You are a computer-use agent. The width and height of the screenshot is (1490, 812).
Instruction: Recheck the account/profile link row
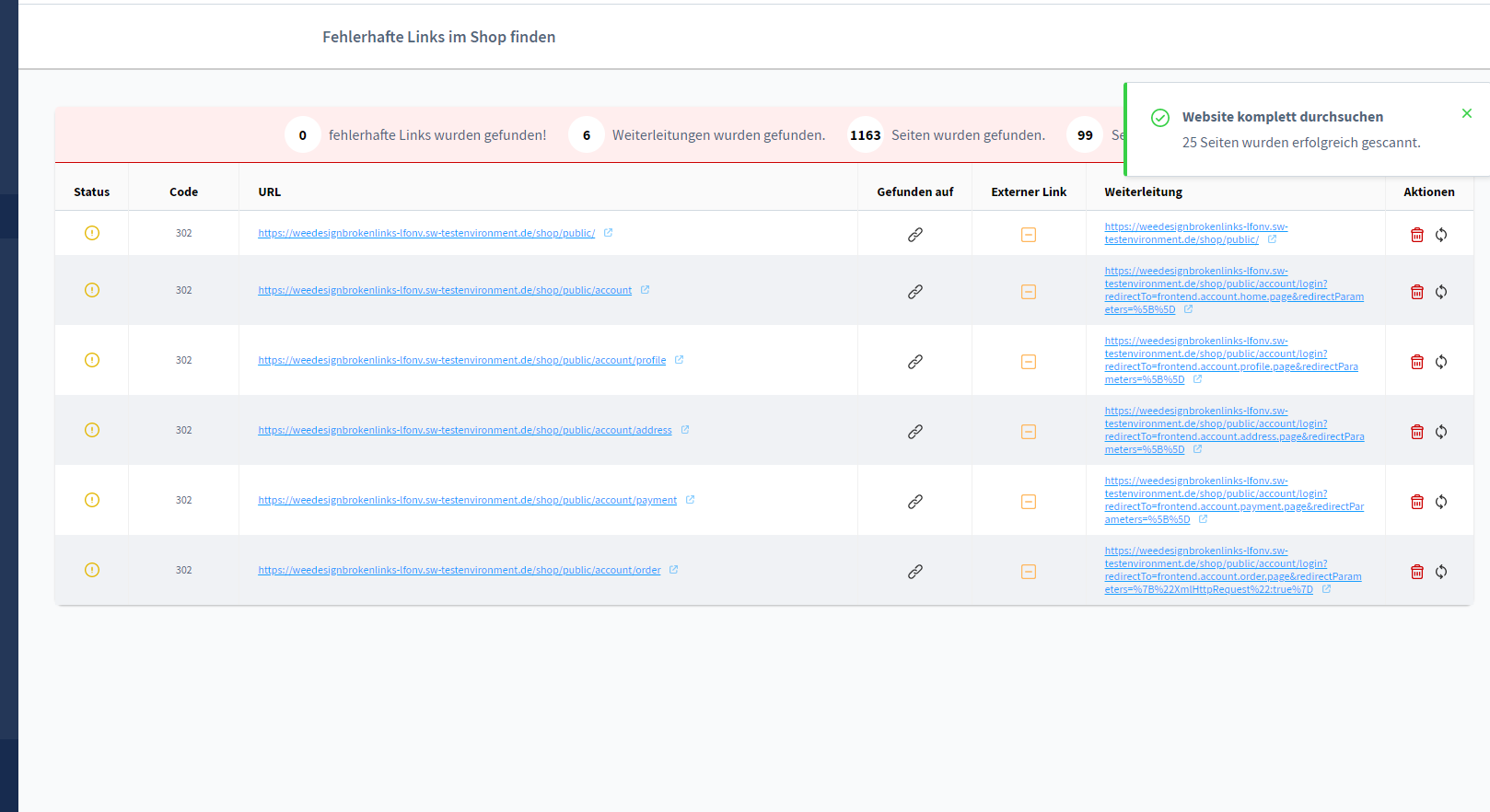[x=1441, y=362]
